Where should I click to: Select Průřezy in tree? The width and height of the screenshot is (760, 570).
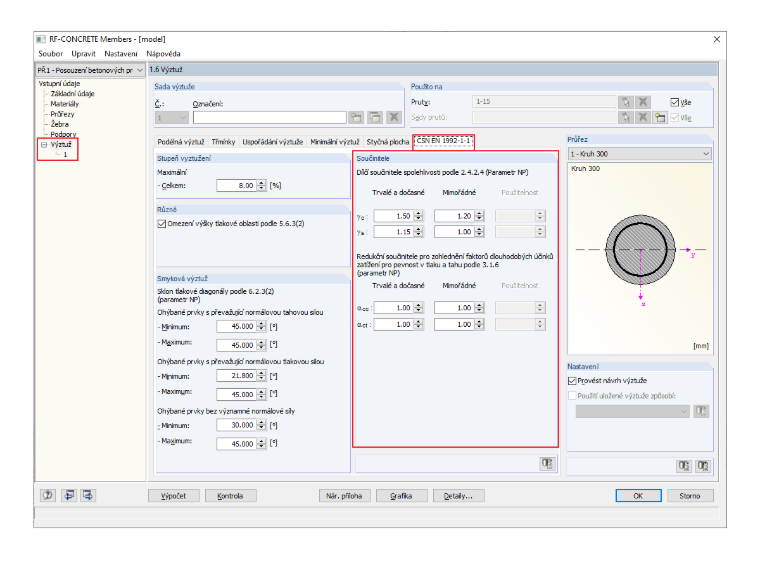(63, 114)
